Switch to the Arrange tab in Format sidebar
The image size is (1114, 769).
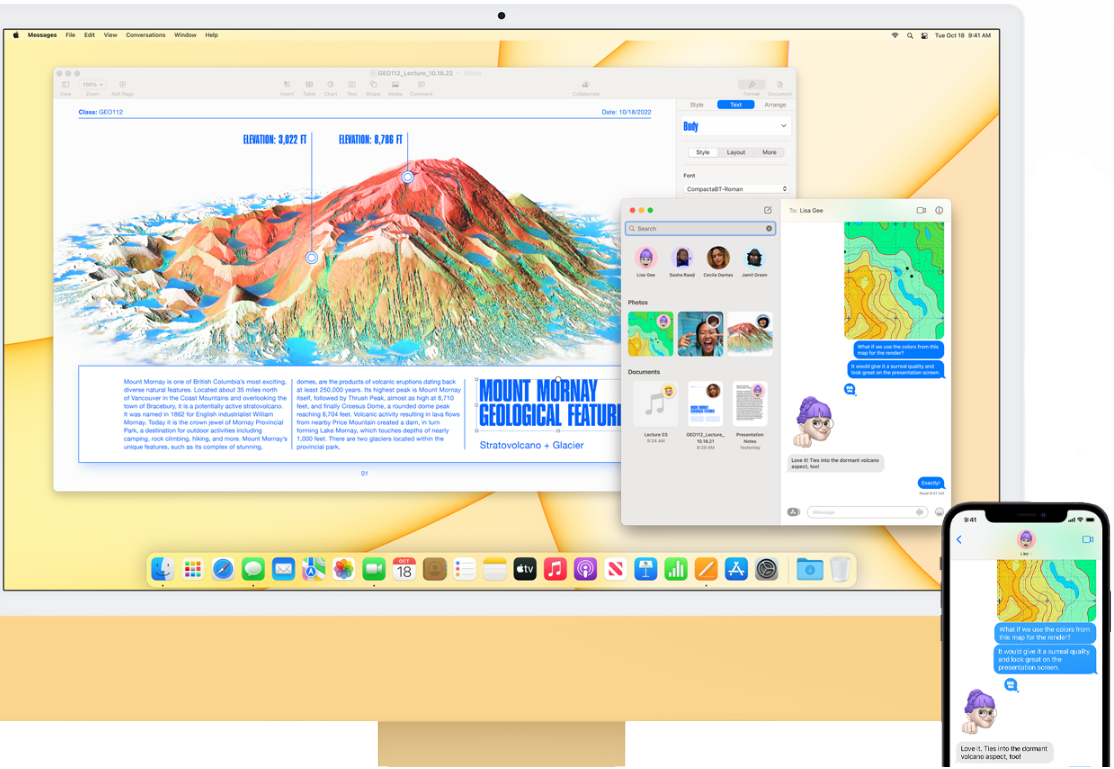tap(775, 104)
